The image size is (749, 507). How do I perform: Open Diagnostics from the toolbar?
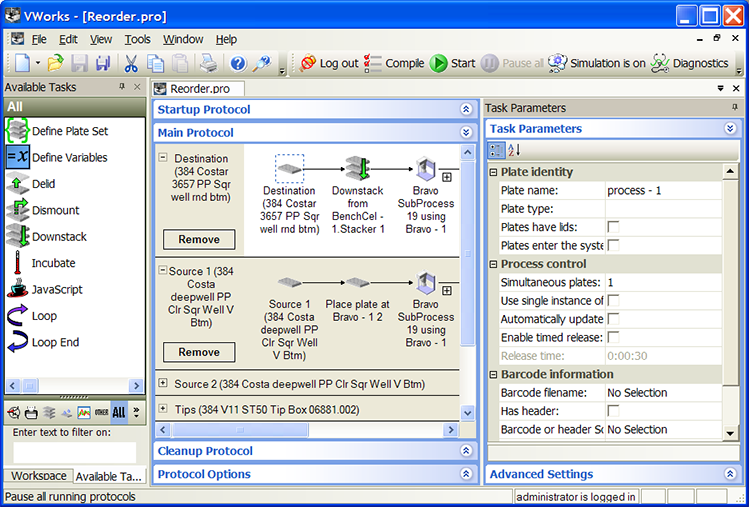660,63
